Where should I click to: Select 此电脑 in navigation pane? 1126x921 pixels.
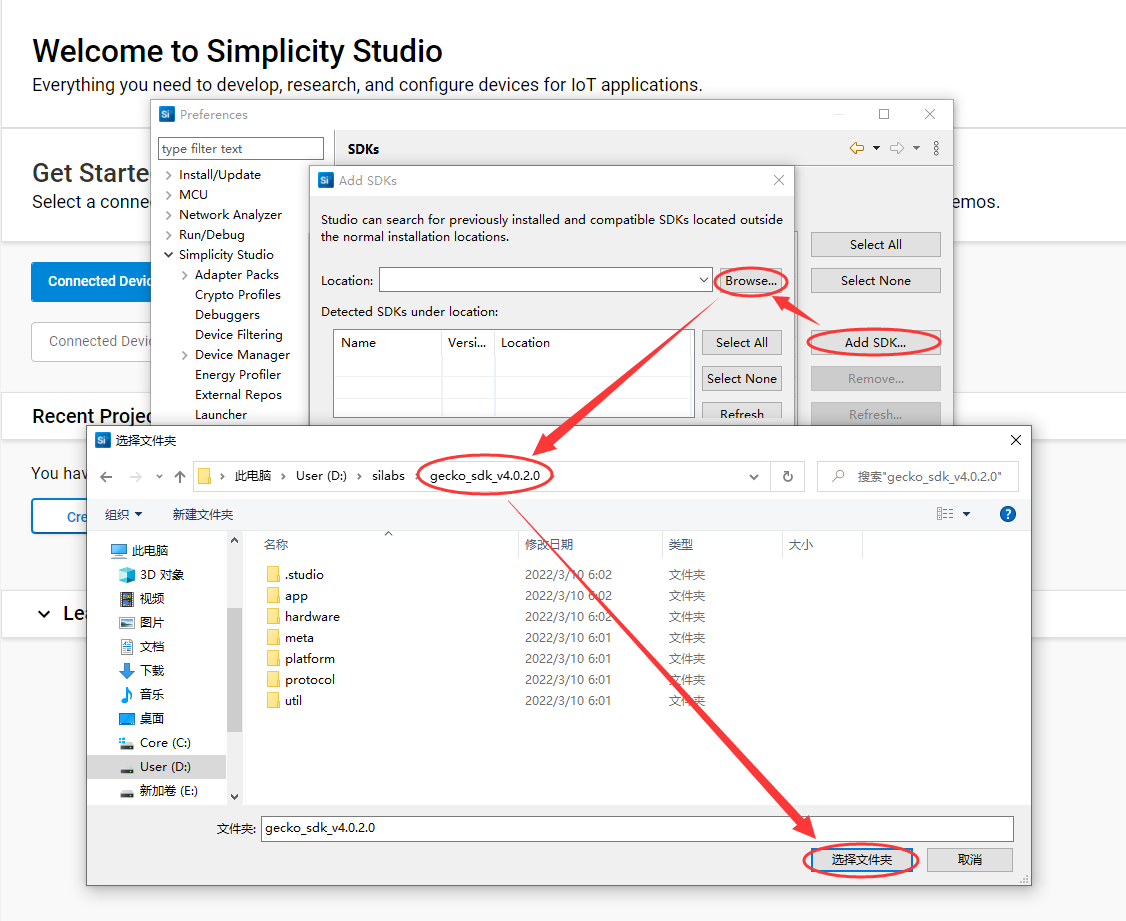click(x=149, y=551)
